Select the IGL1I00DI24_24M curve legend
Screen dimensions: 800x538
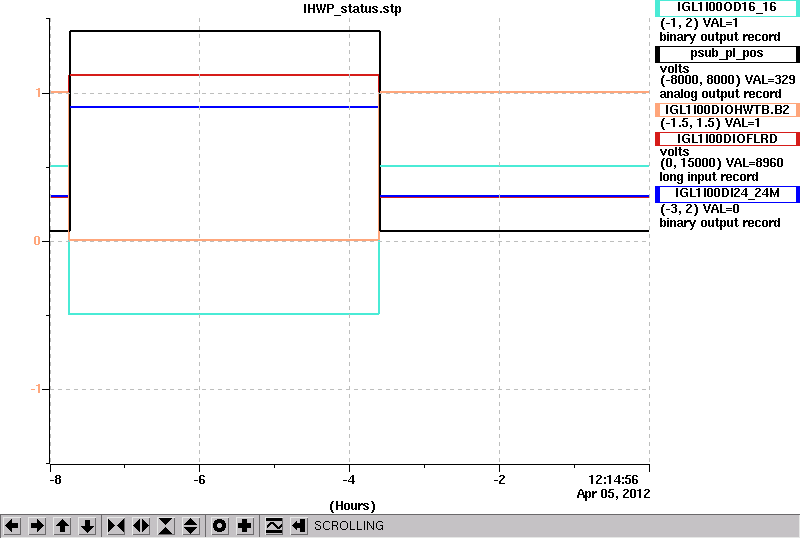click(727, 193)
